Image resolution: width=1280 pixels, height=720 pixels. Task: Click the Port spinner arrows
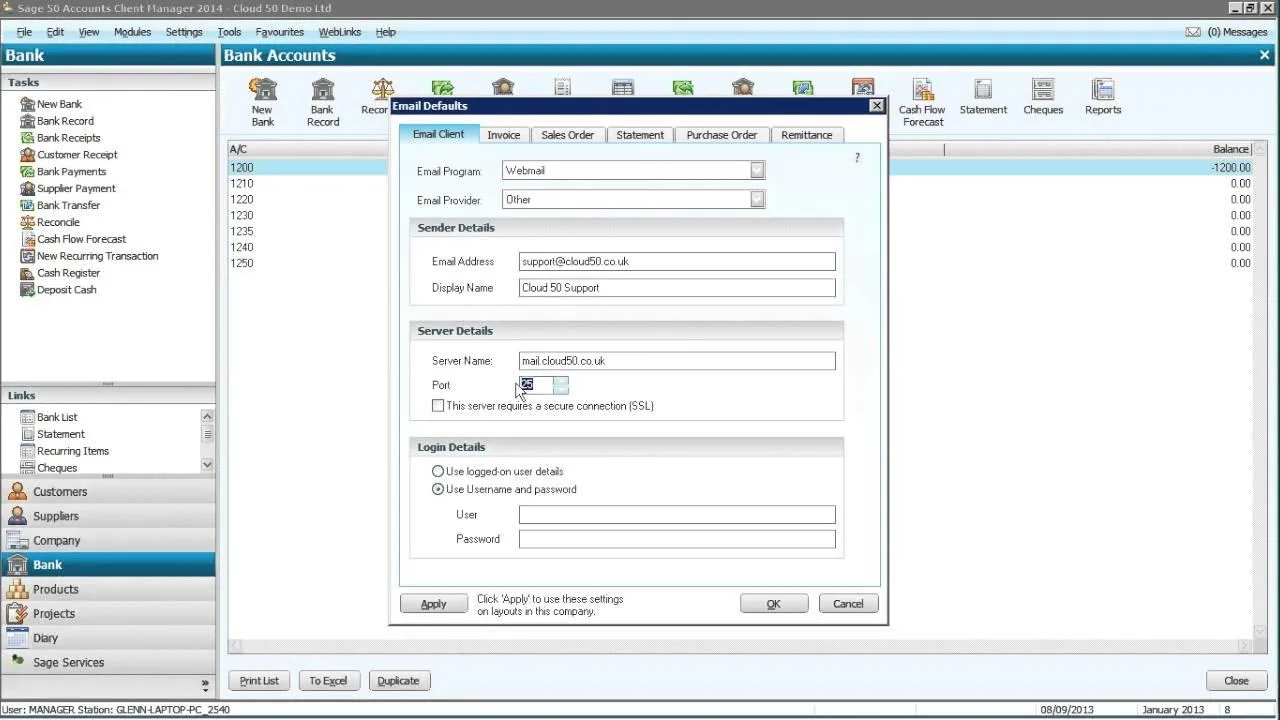pos(561,385)
